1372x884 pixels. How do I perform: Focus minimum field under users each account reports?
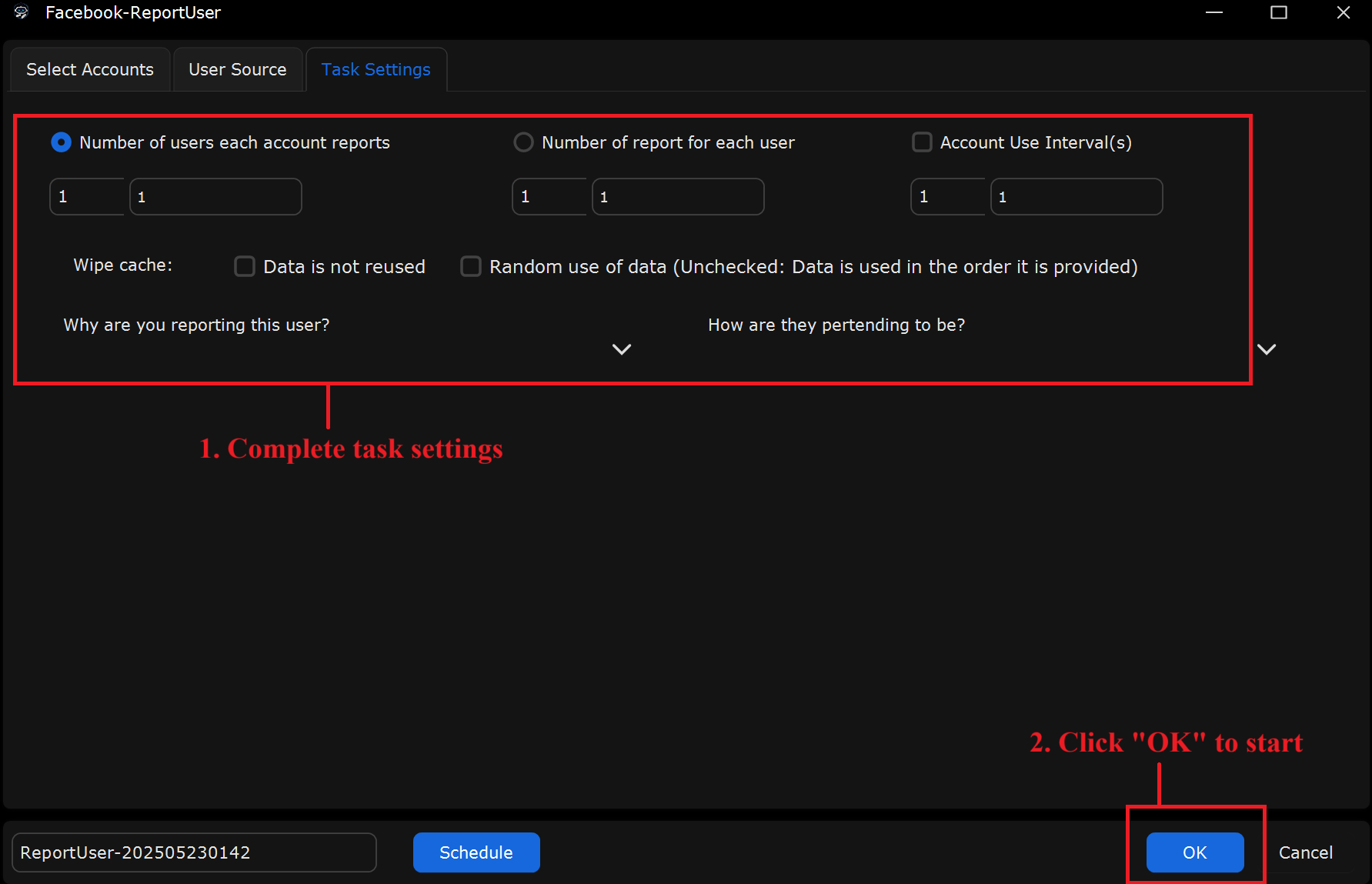pyautogui.click(x=87, y=197)
